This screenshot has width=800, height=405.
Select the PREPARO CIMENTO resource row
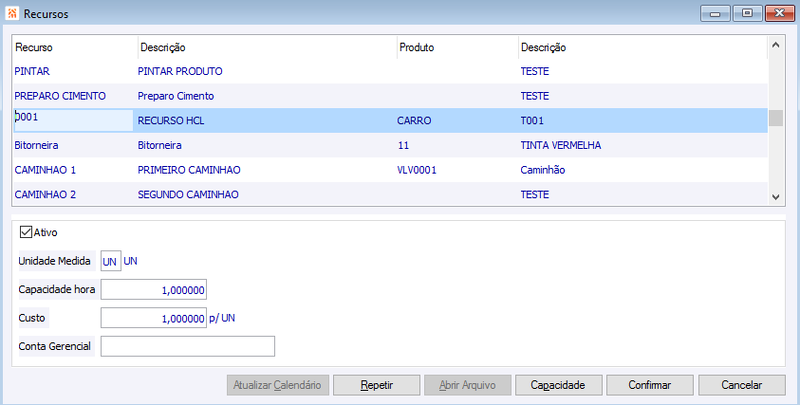pyautogui.click(x=390, y=96)
